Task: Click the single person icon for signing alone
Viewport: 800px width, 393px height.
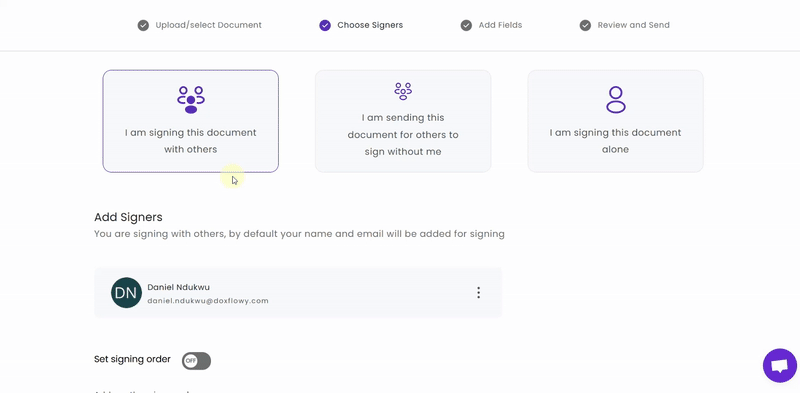Action: coord(616,100)
